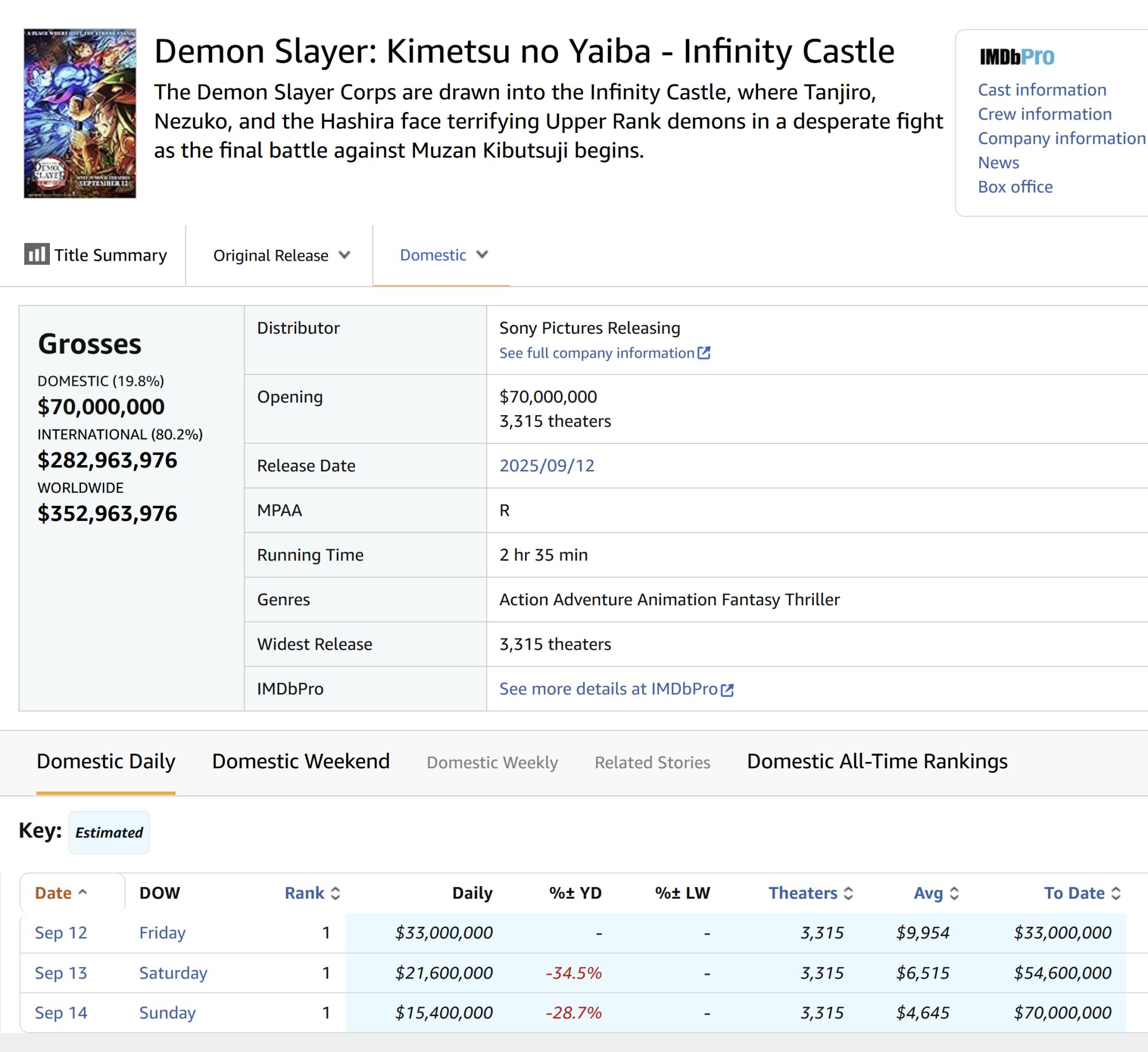Screen dimensions: 1148x1052
Task: Expand the Original Release dropdown
Action: pos(281,255)
